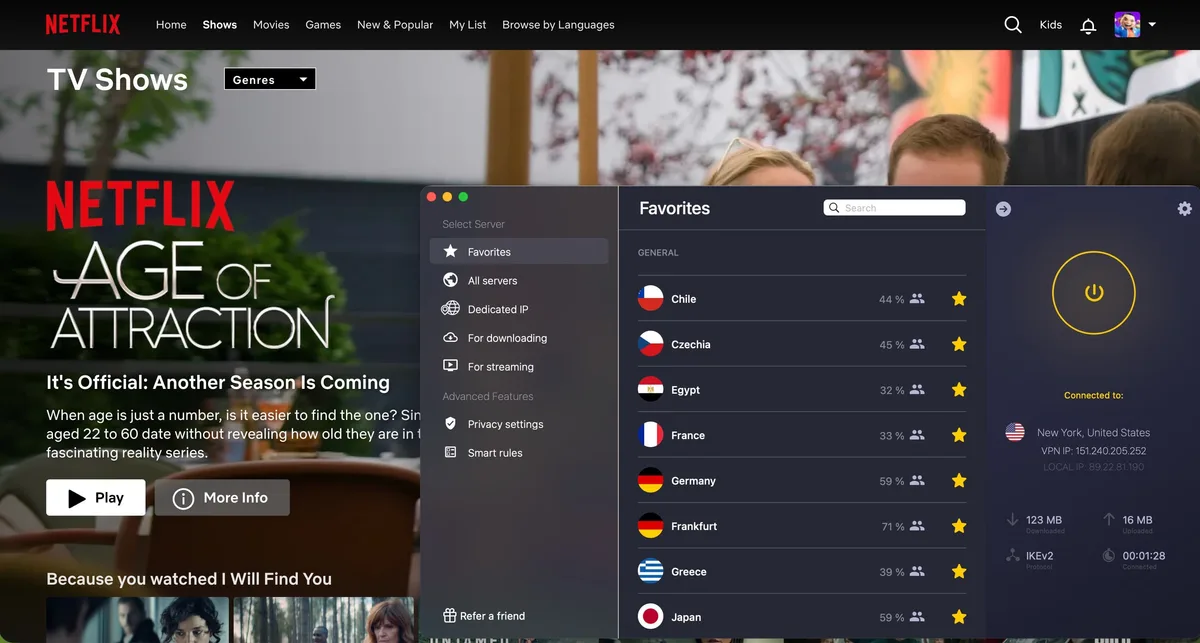Click the VPN IP address text

[1093, 451]
